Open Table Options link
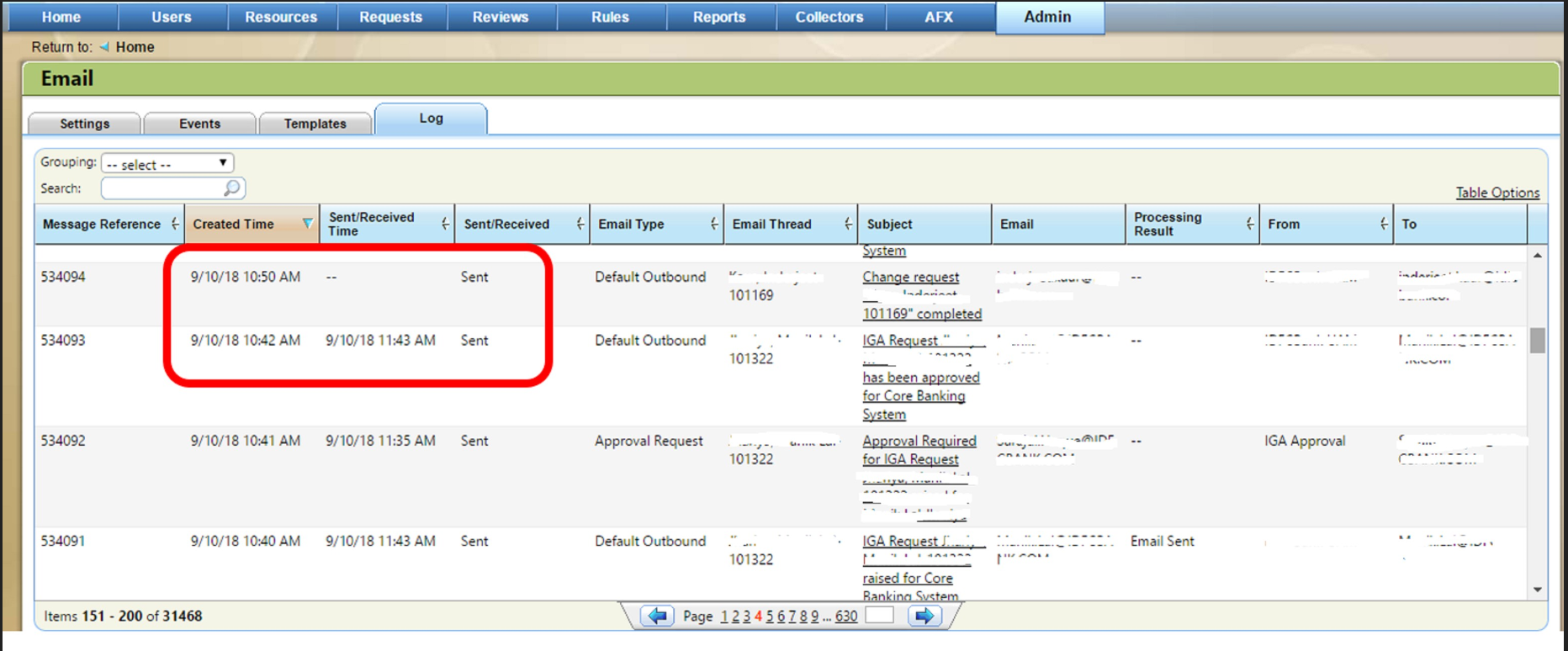1568x651 pixels. [1496, 193]
